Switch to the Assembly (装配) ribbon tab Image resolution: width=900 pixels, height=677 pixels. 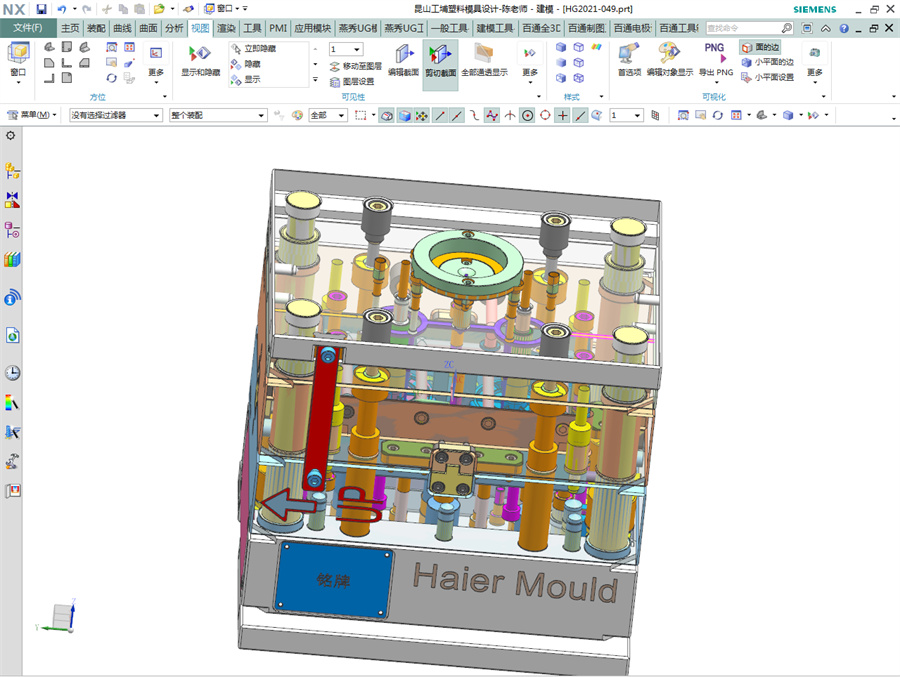click(x=96, y=28)
